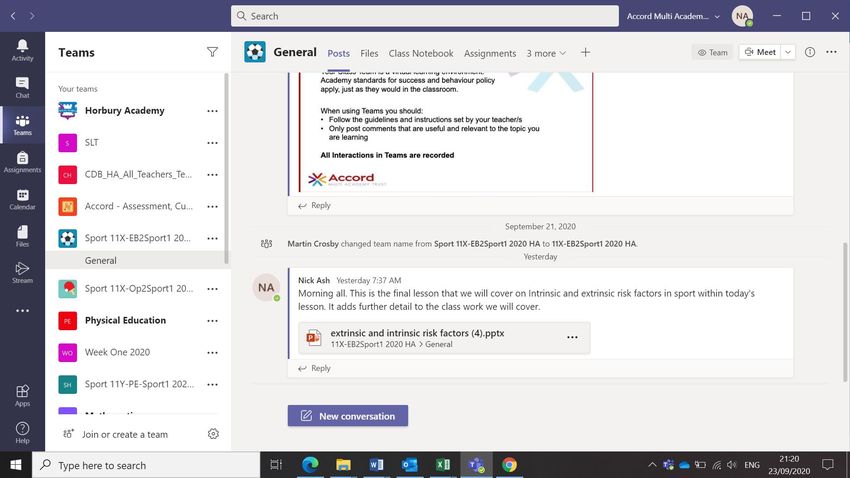Click the Team visibility button
Viewport: 850px width, 478px height.
coord(712,52)
